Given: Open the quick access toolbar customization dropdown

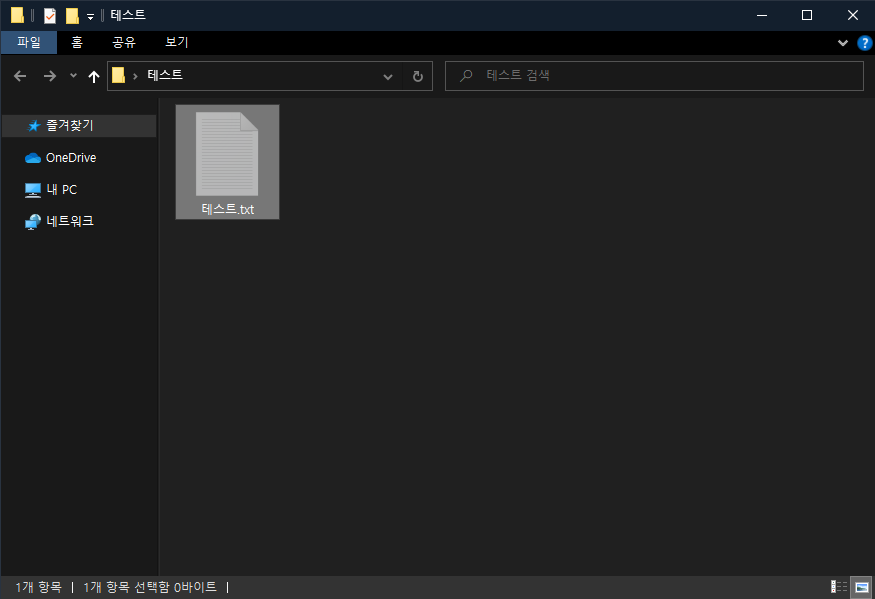Looking at the screenshot, I should pyautogui.click(x=88, y=15).
